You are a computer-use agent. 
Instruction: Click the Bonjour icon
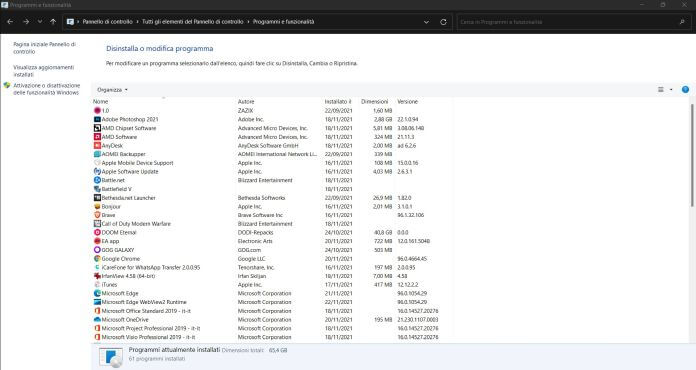point(97,206)
